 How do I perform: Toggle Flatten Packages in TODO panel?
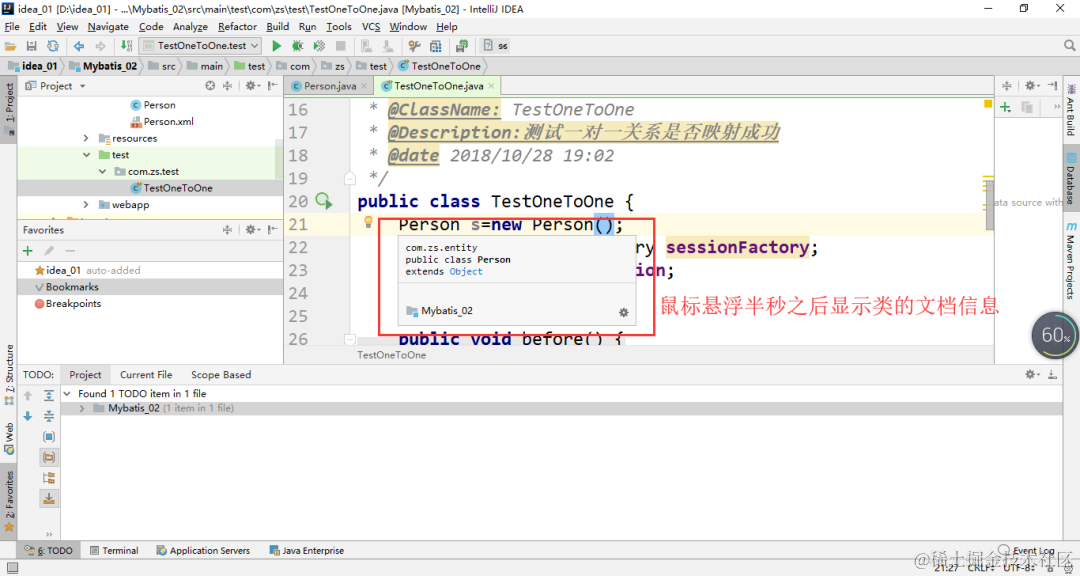[49, 478]
